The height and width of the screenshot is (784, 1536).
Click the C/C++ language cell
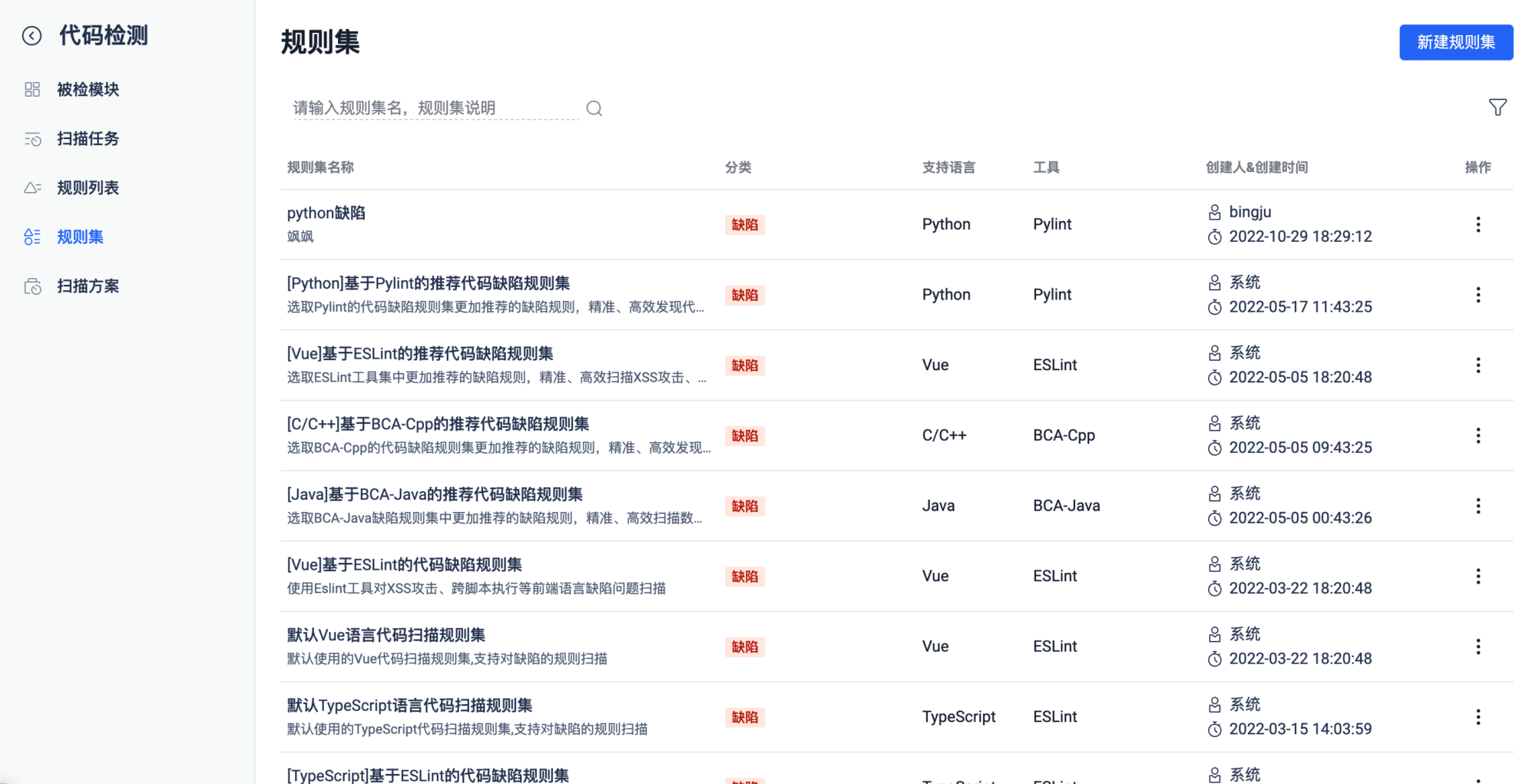click(x=944, y=435)
